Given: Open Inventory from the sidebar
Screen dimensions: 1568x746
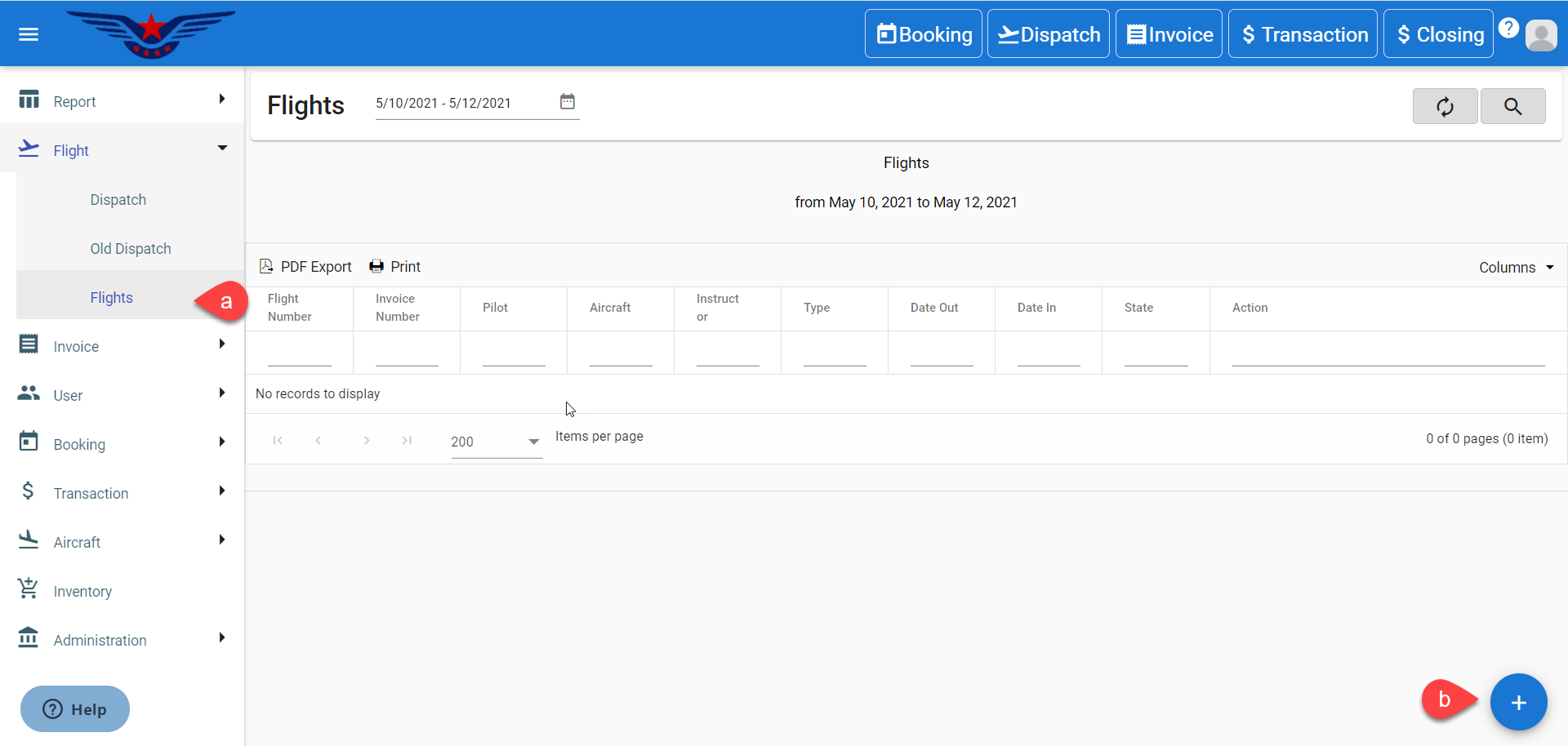Looking at the screenshot, I should click(82, 592).
